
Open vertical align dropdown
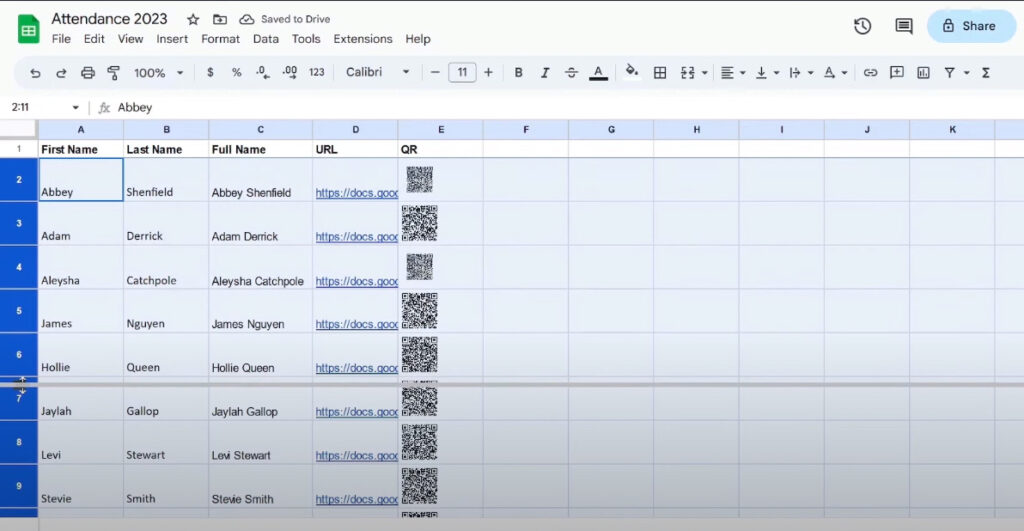coord(767,72)
